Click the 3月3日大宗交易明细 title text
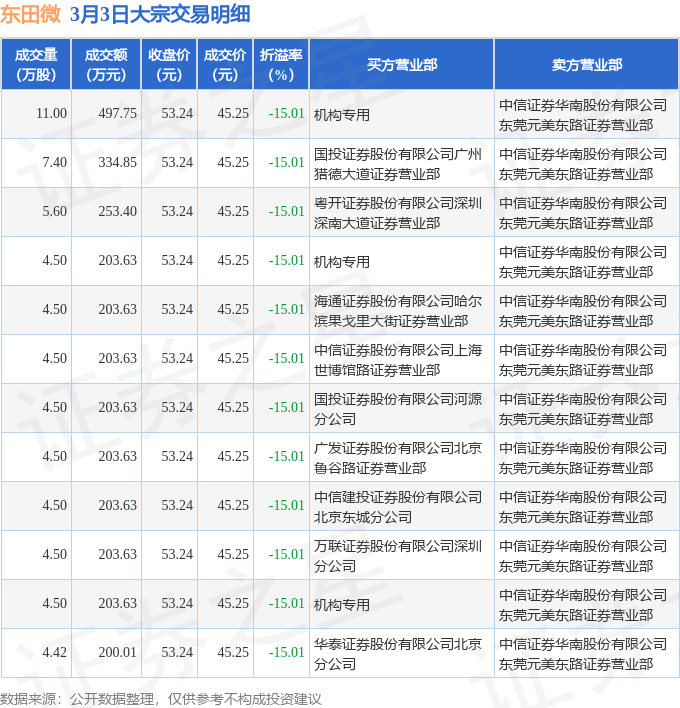 click(x=160, y=14)
